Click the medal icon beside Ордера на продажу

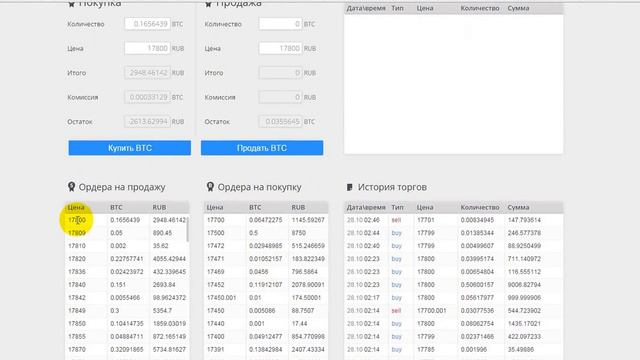click(71, 187)
